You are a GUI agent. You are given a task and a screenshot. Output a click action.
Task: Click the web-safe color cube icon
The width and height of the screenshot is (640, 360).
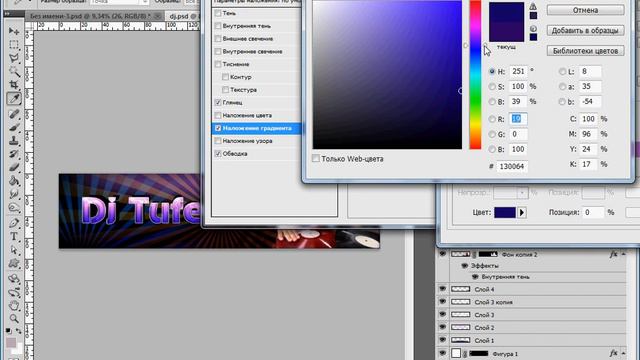pos(533,29)
